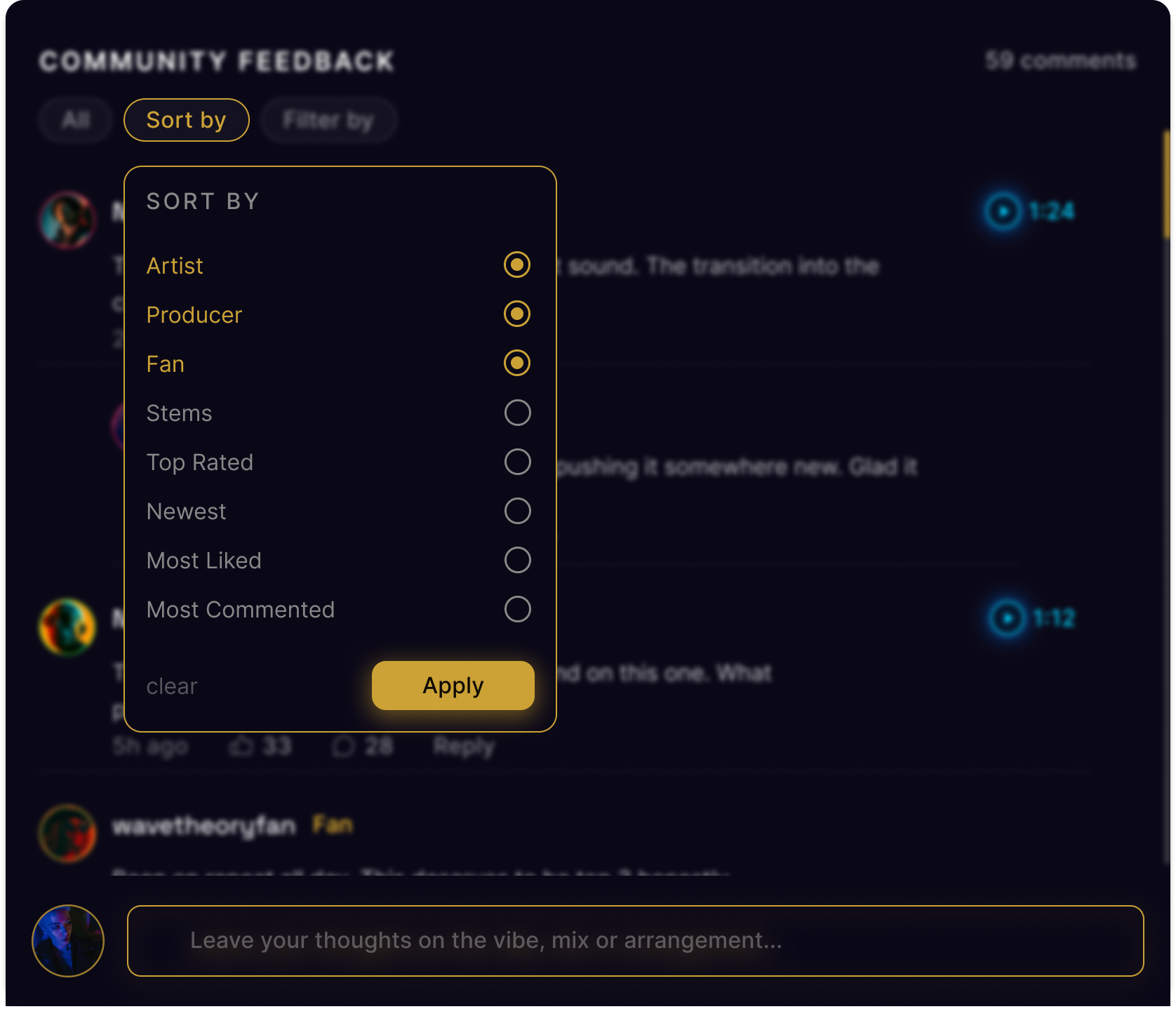Click the Reply link under the comment
The image size is (1176, 1009).
pyautogui.click(x=464, y=746)
